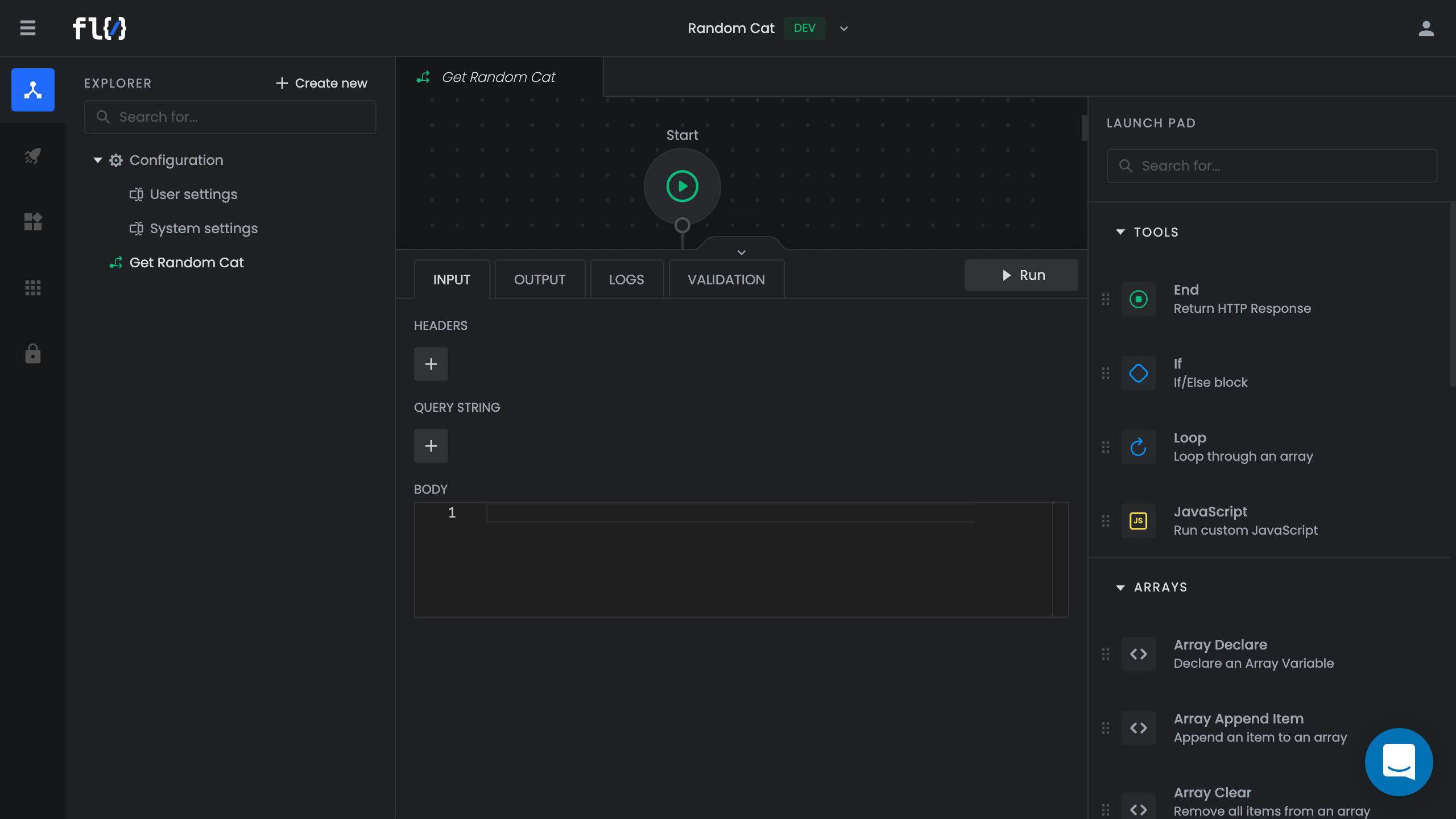Open the rocket deploy sidebar icon
Viewport: 1456px width, 819px height.
pos(33,156)
